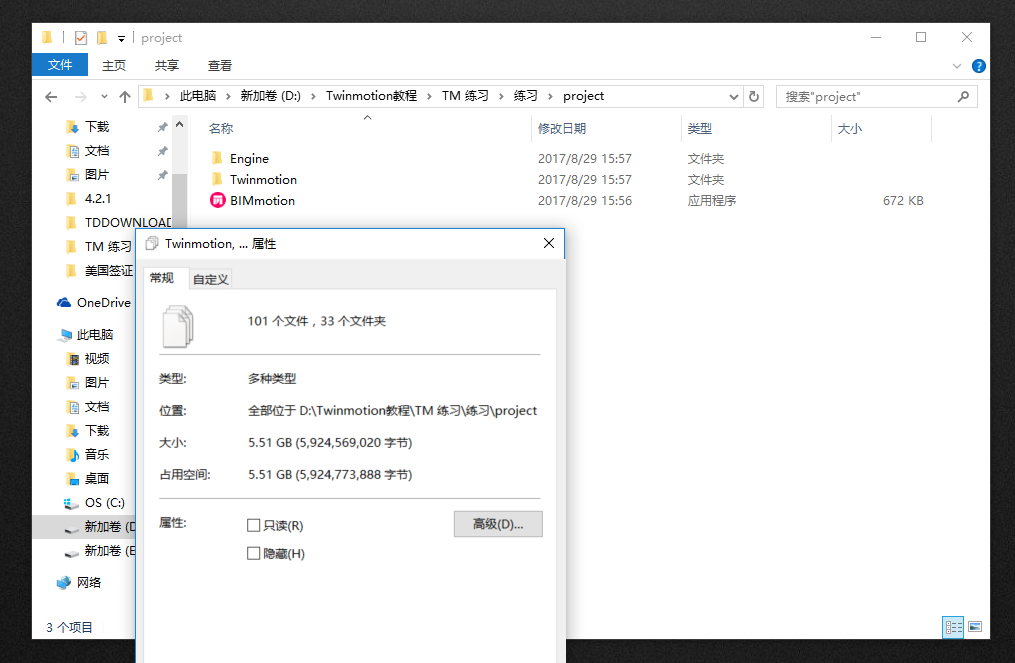Expand breadcrumb chevron after 新加卷 (D:)
The height and width of the screenshot is (663, 1015).
coord(313,96)
